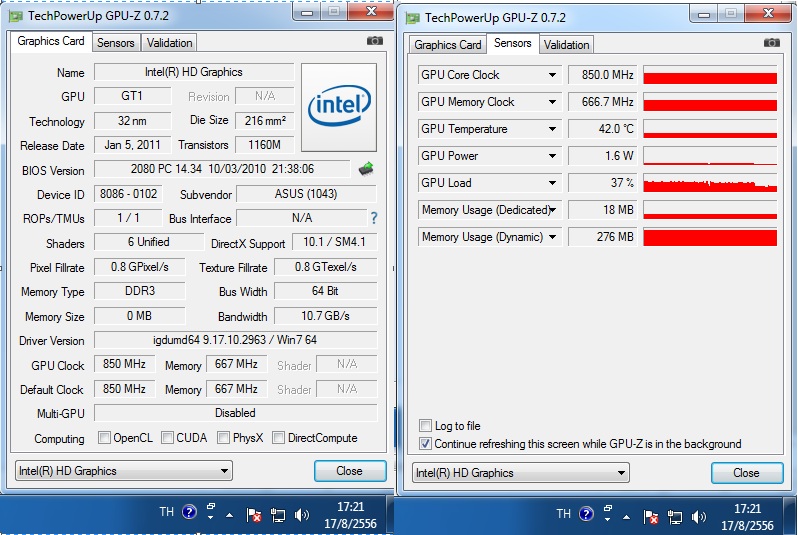Switch to the Validation tab in the right window
The image size is (798, 535).
click(566, 45)
